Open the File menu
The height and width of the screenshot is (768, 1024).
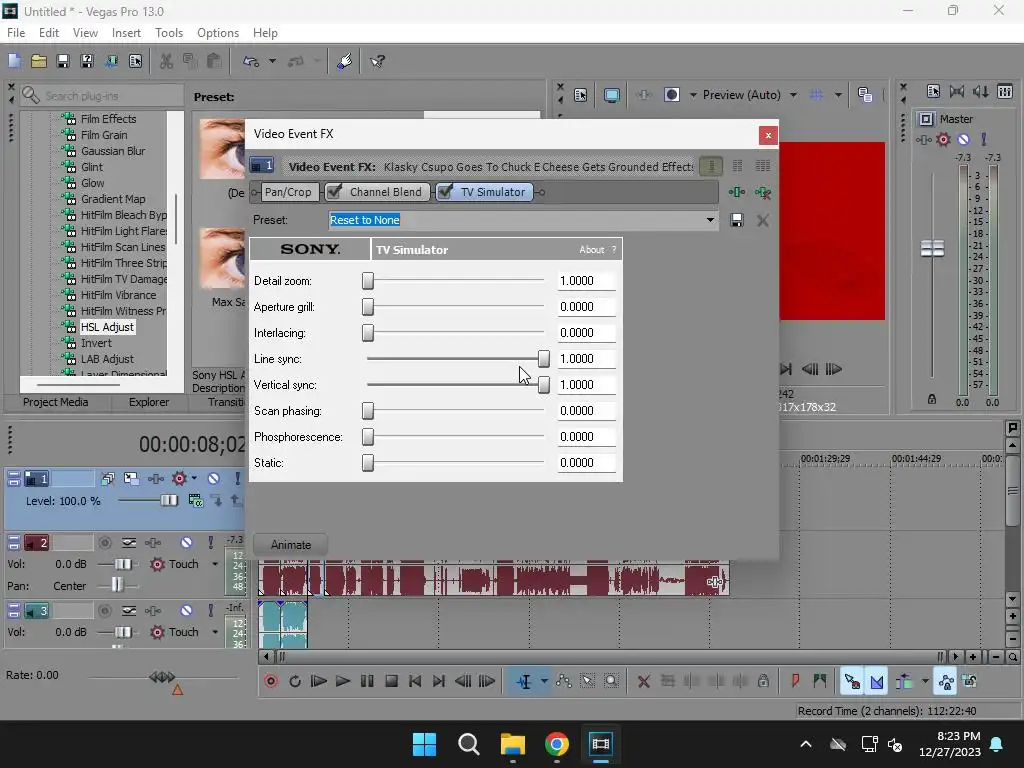point(16,33)
